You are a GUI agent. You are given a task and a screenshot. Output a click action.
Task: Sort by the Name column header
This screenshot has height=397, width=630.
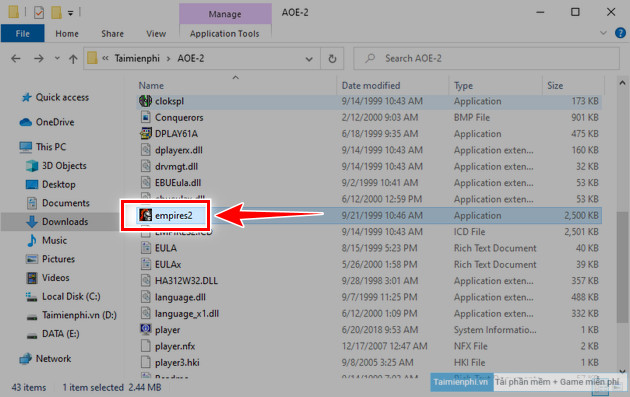[151, 86]
